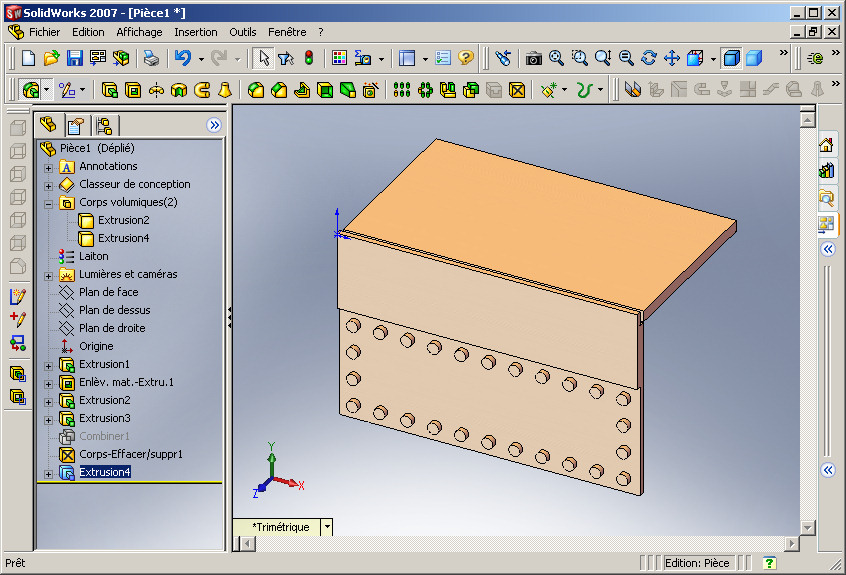Viewport: 846px width, 575px height.
Task: Select the suppressed Combiner1 feature
Action: coord(104,436)
